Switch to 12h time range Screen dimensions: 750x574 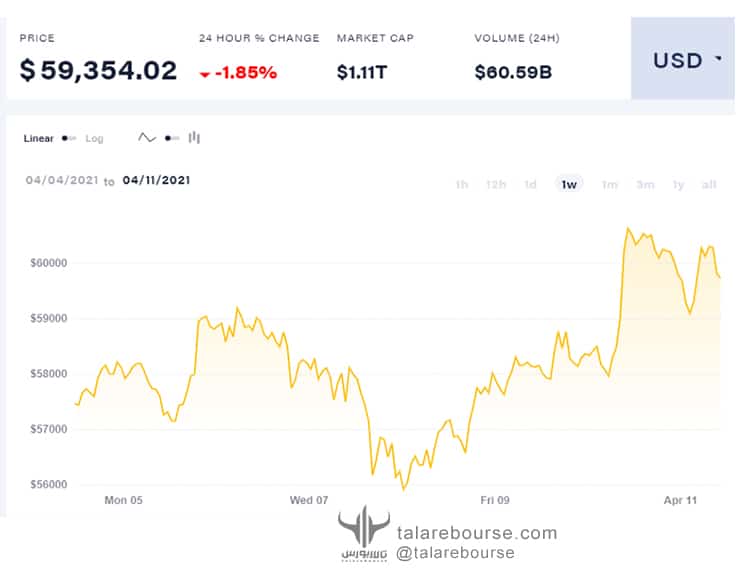point(496,184)
